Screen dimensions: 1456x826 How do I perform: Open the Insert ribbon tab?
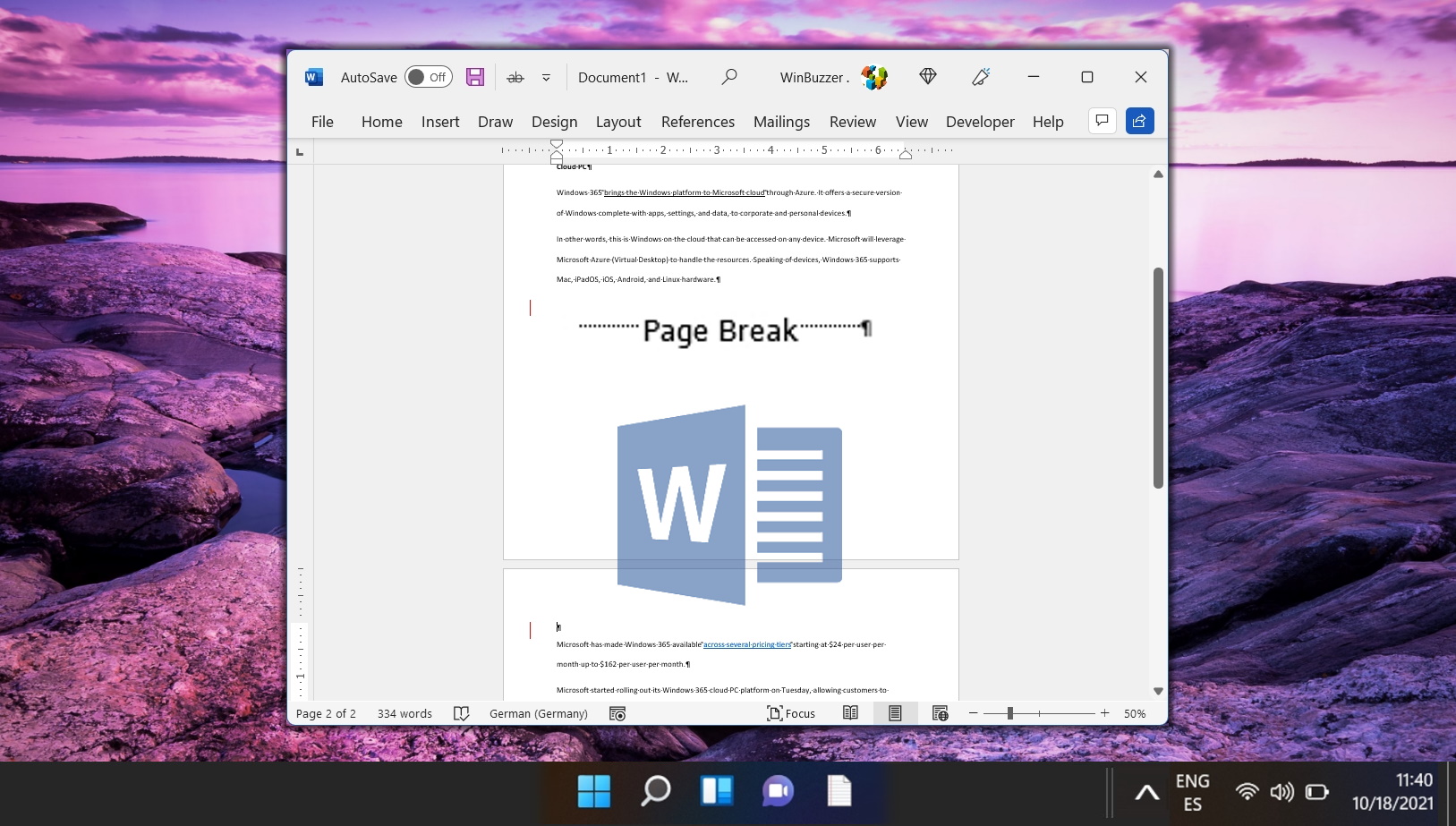439,122
